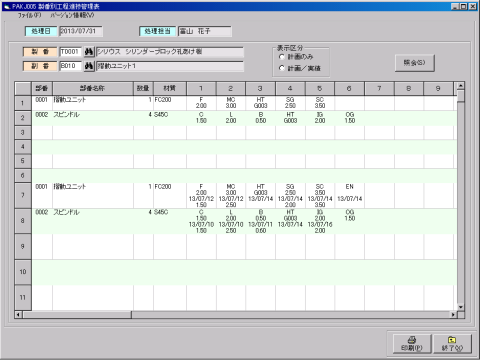Click the horizontal scrollbar right arrow
Viewport: 480px width, 360px height.
click(x=453, y=315)
